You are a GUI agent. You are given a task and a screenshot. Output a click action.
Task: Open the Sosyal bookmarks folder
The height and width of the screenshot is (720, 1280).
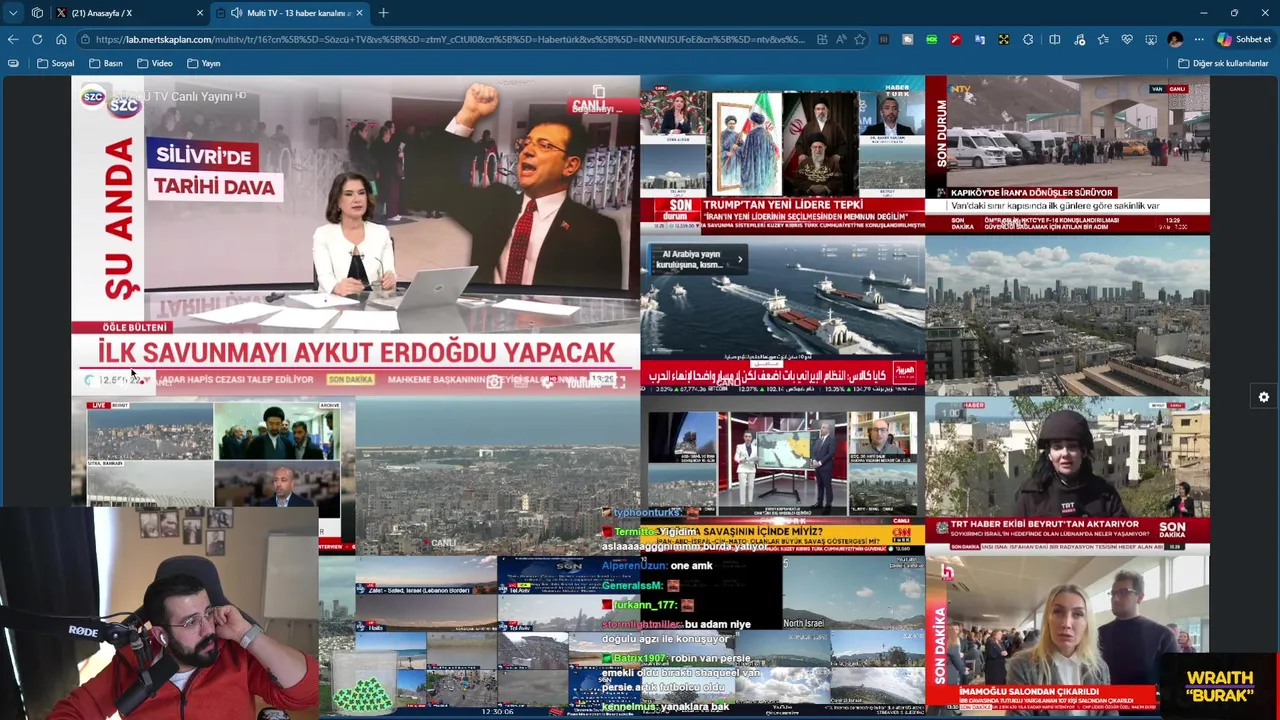coord(56,63)
